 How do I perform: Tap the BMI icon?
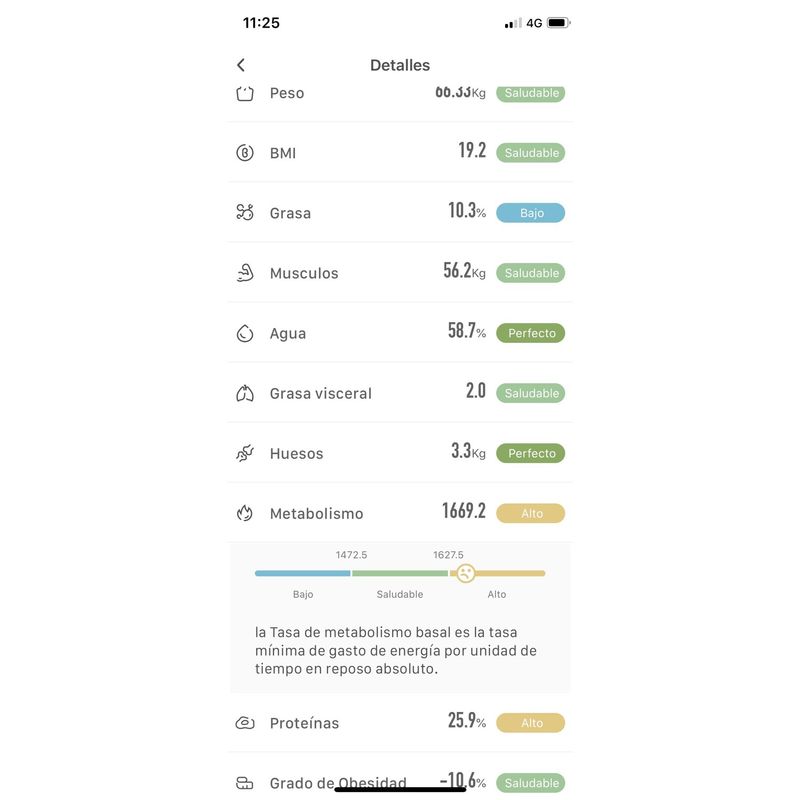pos(245,153)
